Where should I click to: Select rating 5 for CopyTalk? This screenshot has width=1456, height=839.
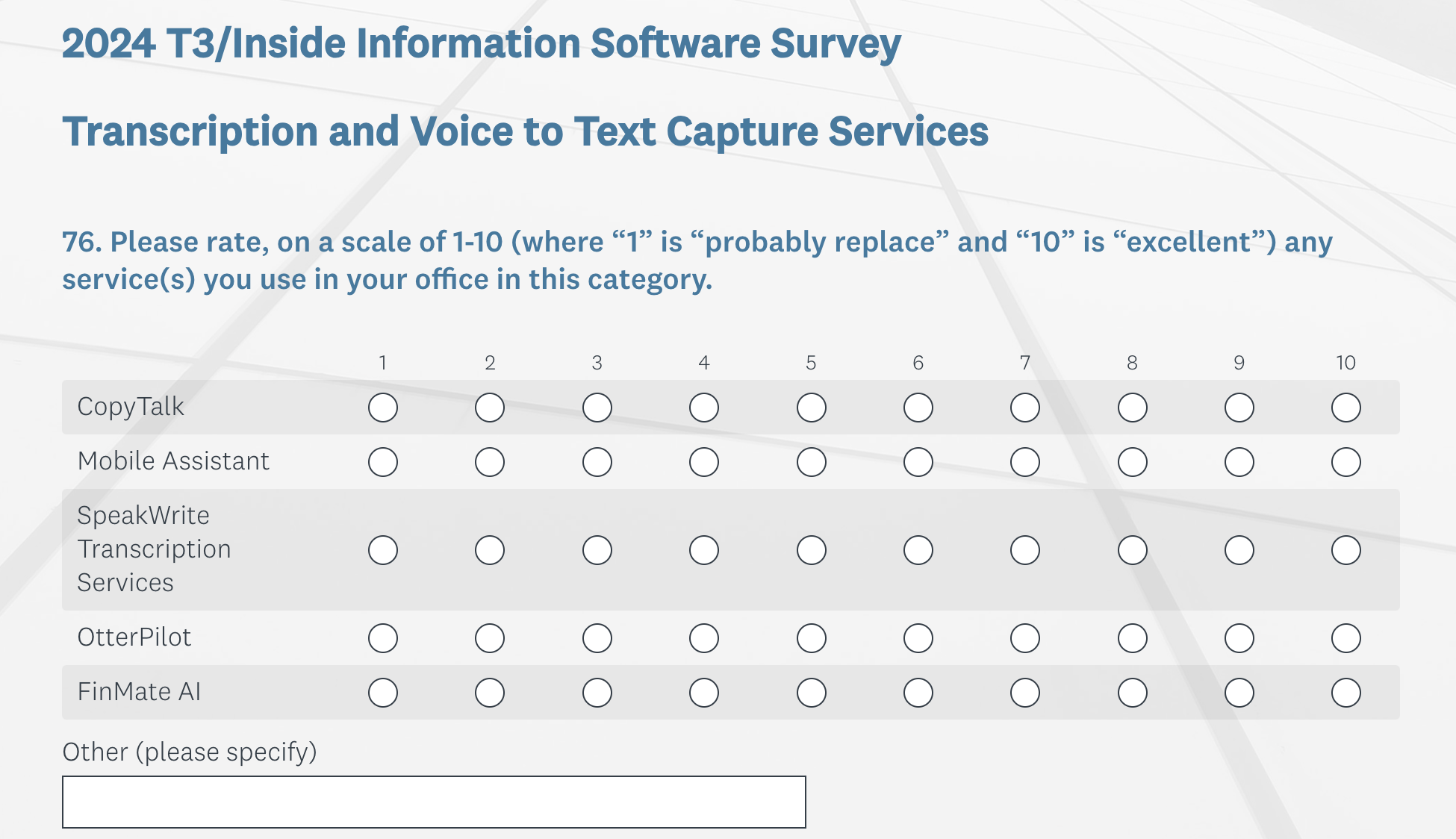point(812,408)
